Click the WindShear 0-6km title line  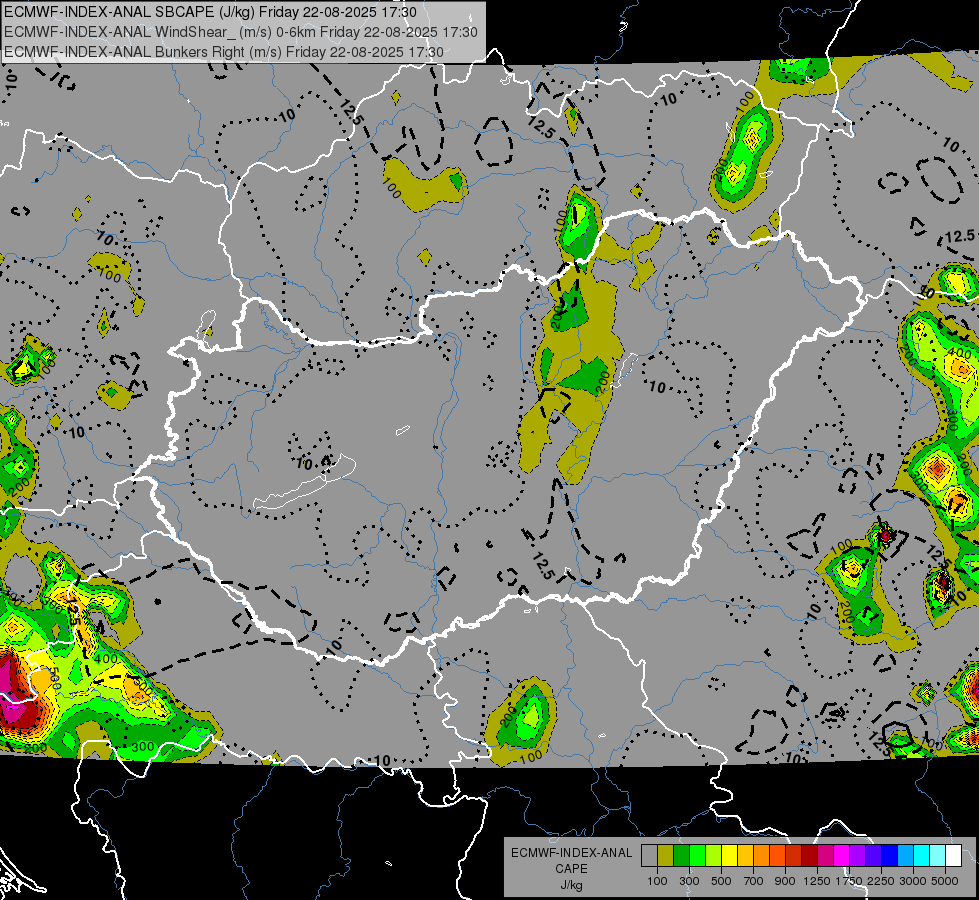240,32
